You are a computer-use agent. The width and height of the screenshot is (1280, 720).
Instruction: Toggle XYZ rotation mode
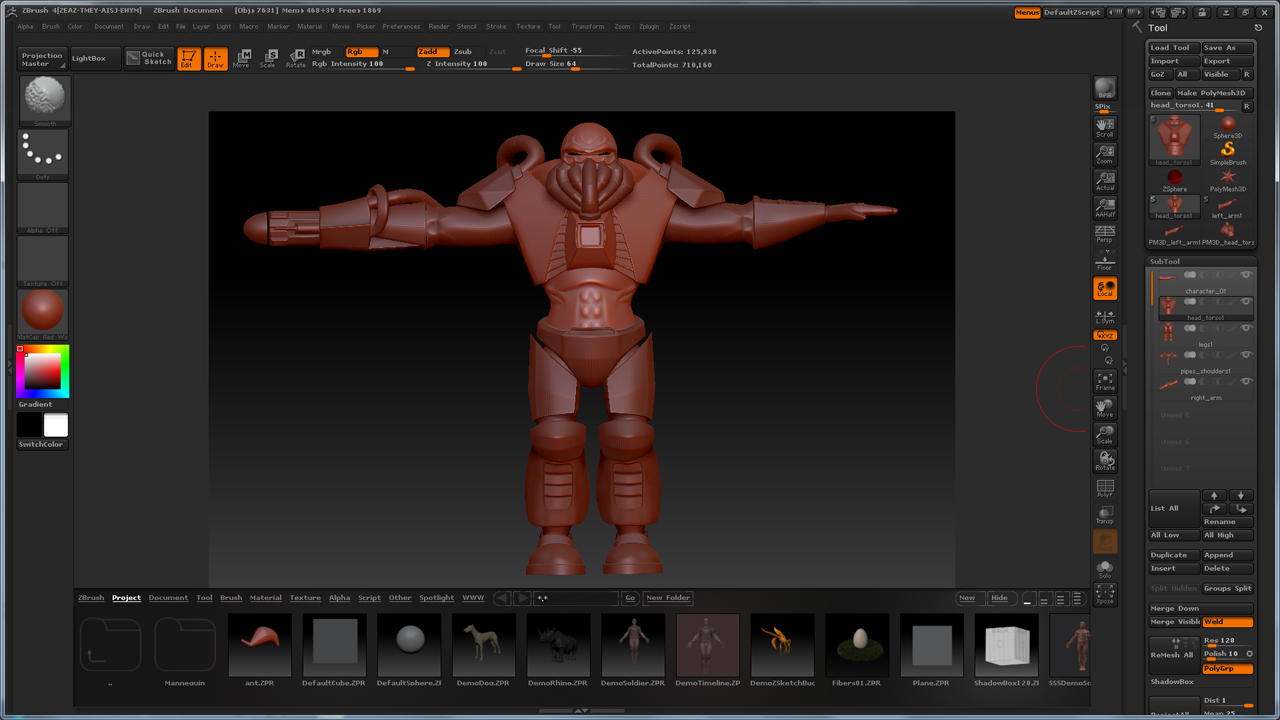point(1105,336)
